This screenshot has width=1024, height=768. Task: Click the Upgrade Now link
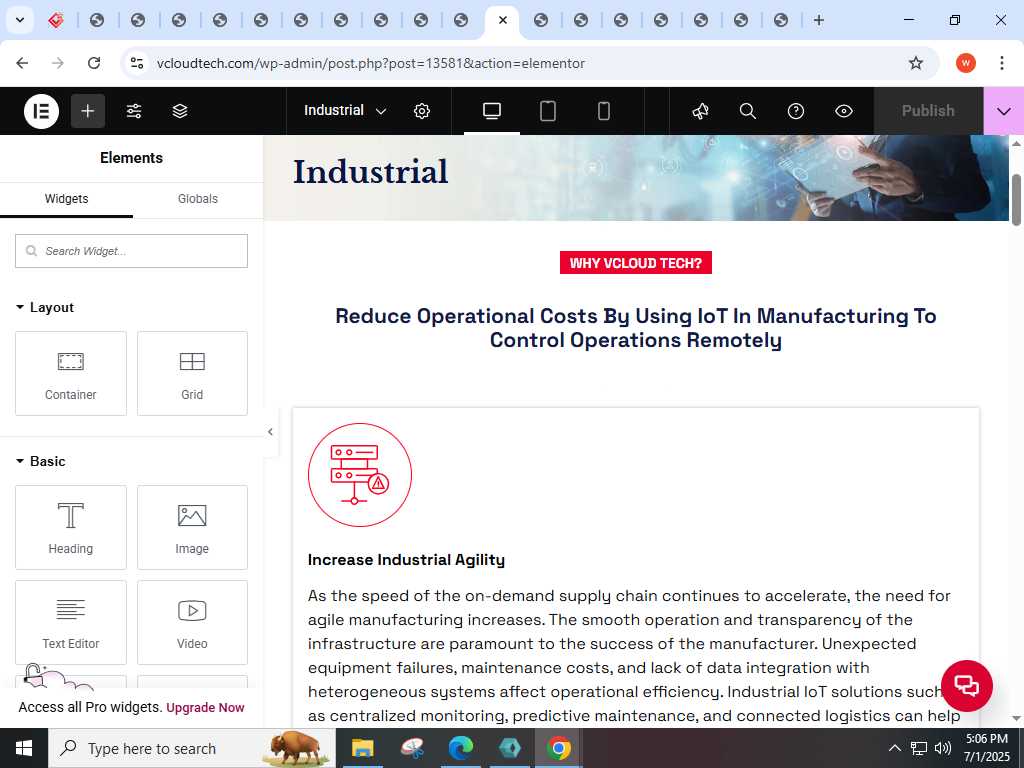(x=205, y=707)
